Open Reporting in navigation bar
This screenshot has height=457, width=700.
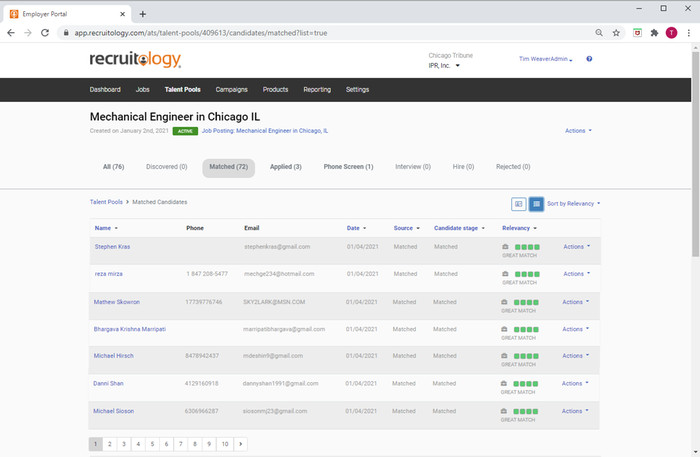[x=317, y=90]
